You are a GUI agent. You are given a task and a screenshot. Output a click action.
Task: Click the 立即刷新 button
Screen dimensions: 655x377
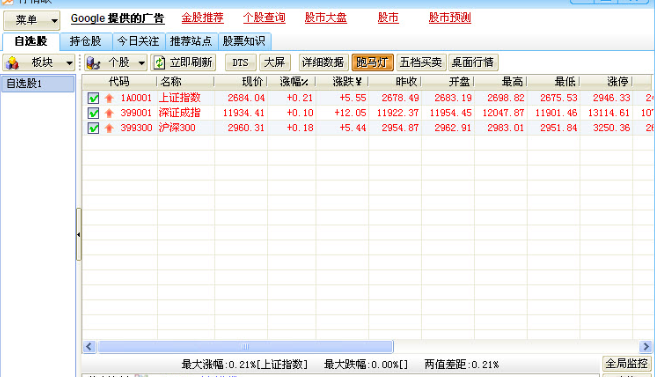(x=183, y=63)
